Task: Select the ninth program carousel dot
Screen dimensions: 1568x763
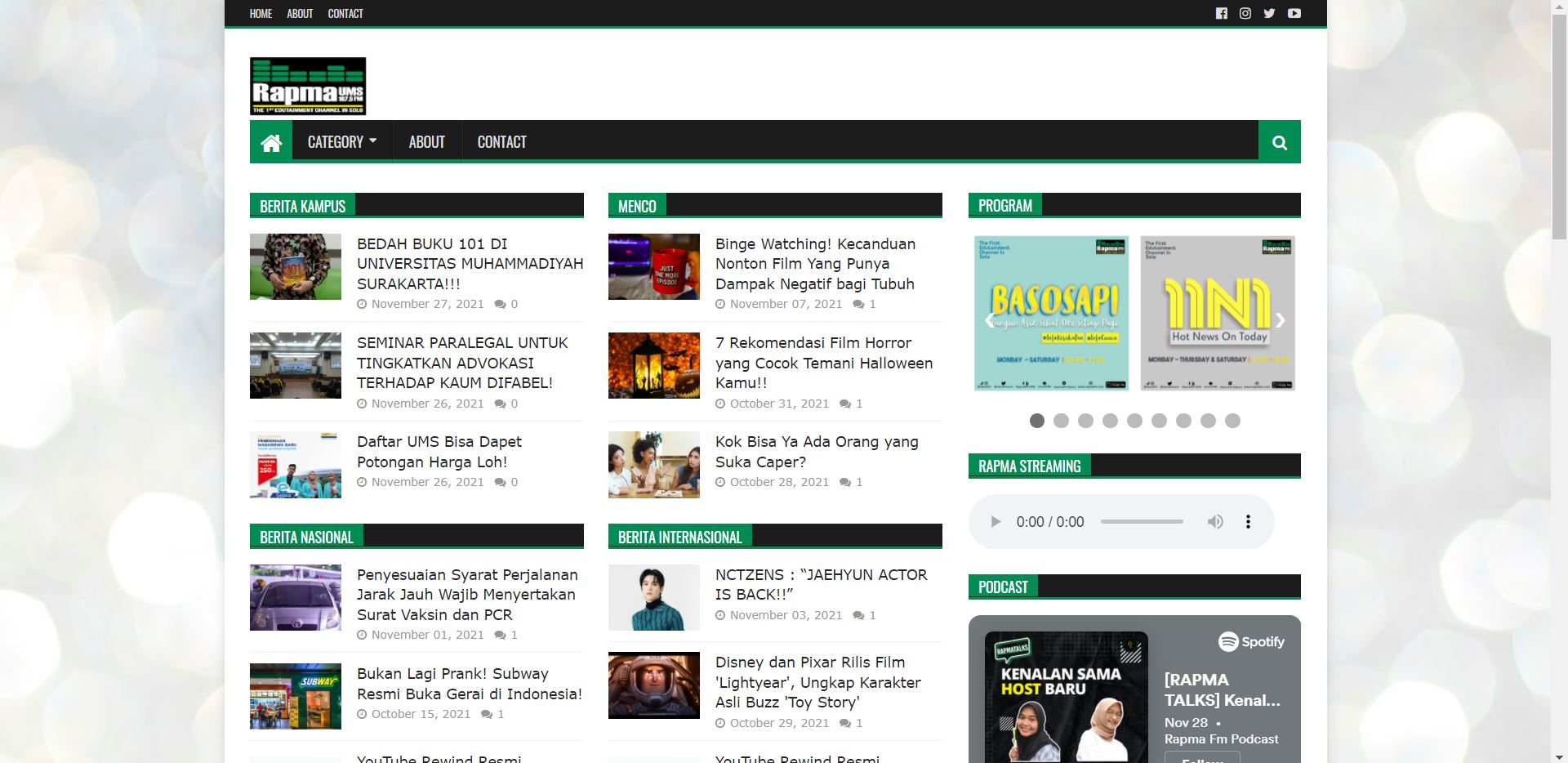Action: tap(1232, 421)
